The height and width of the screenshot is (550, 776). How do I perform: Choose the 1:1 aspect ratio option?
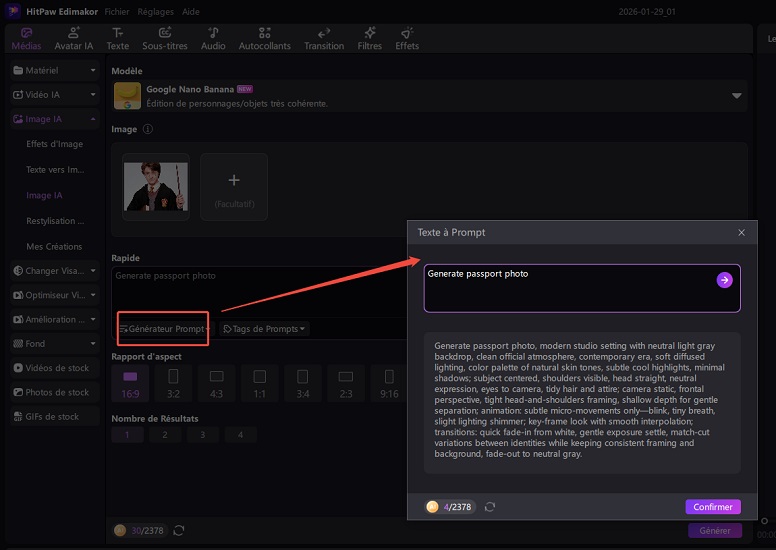tap(260, 382)
